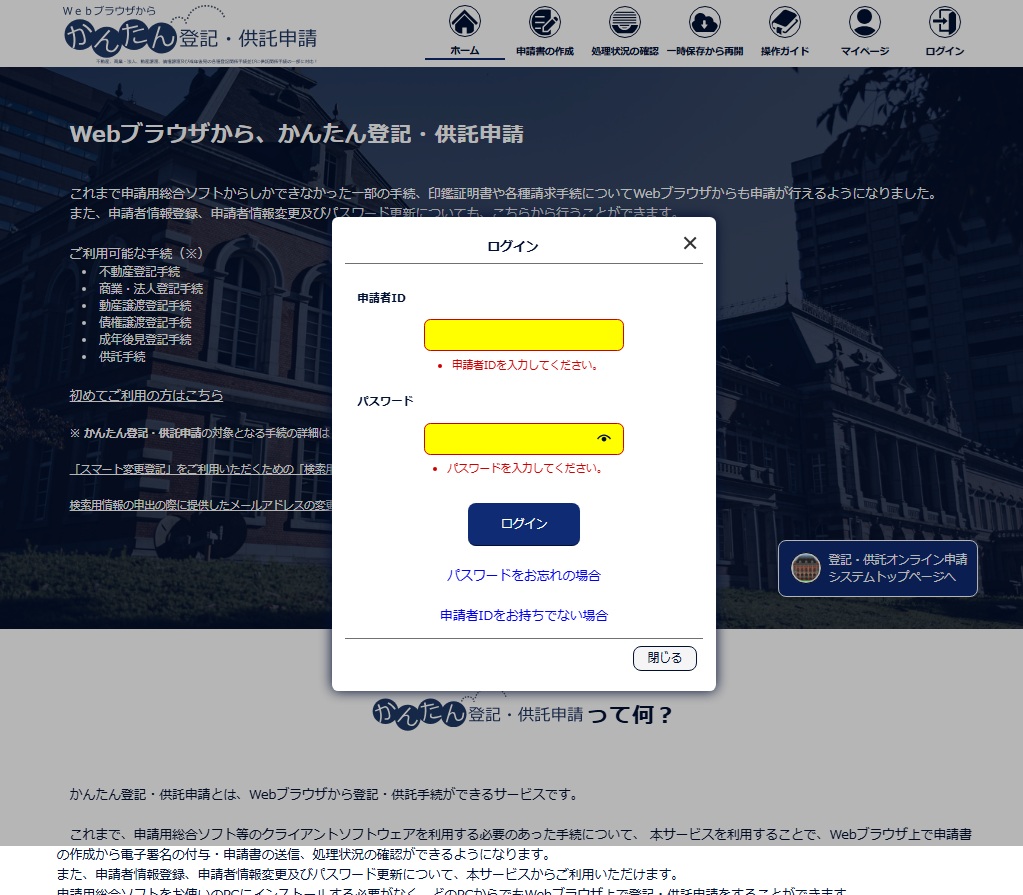Click the 一時保存から再開 icon
Screen dimensions: 1023x895
point(703,25)
